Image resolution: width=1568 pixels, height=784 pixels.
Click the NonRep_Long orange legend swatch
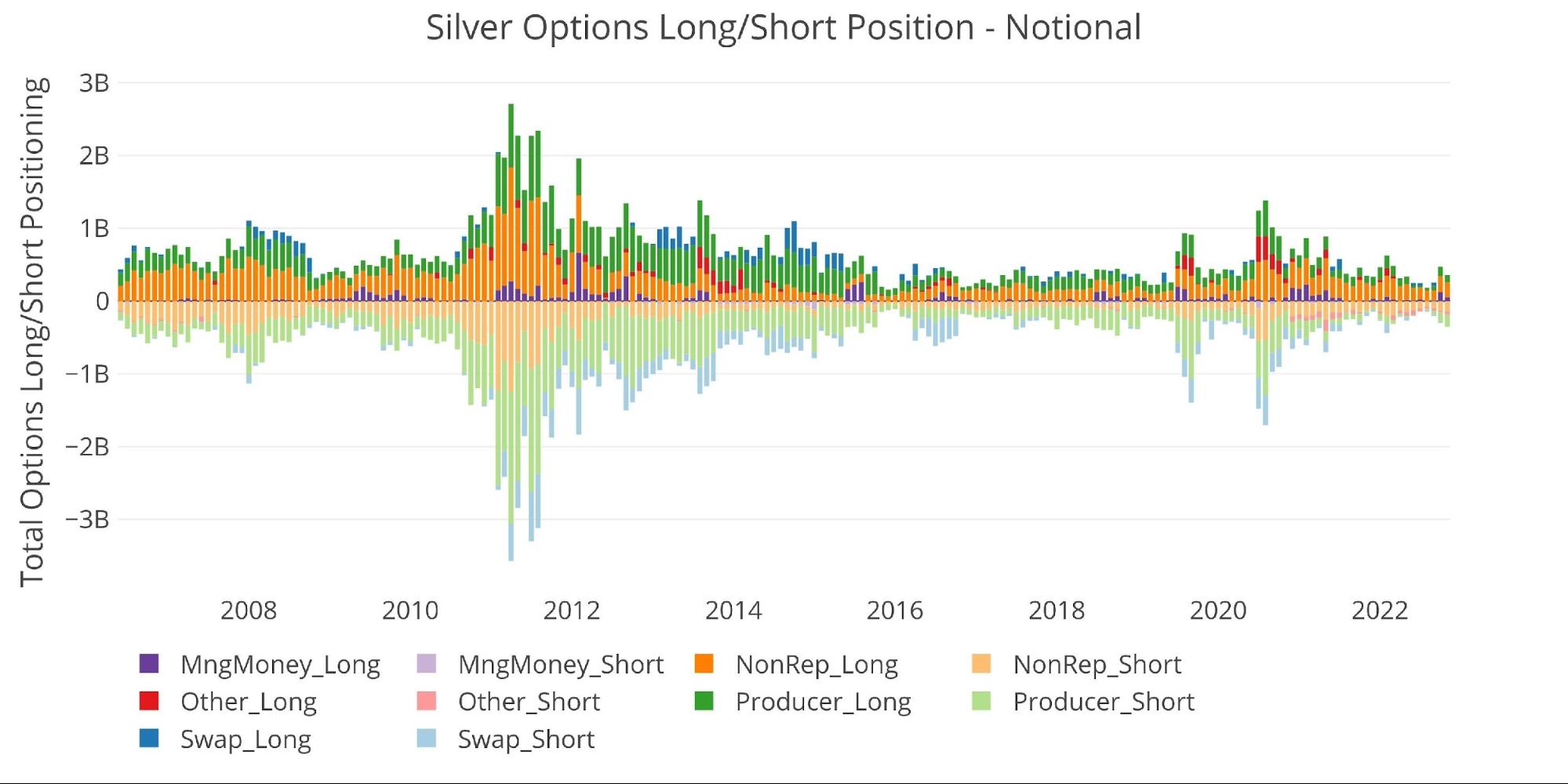coord(704,664)
